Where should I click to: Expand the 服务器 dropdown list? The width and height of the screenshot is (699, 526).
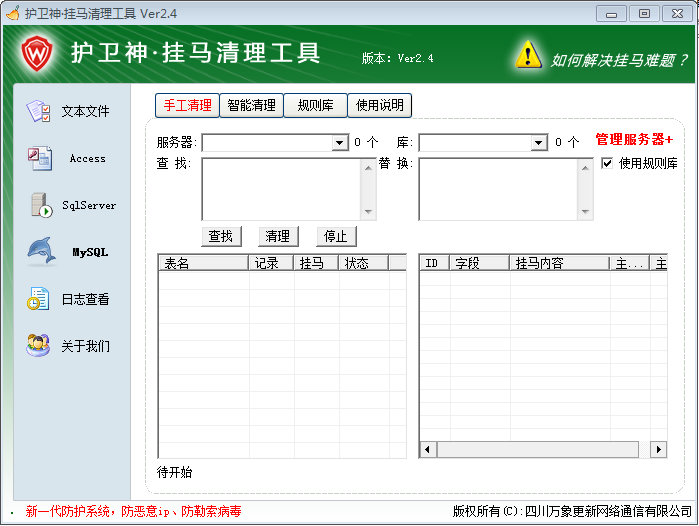click(x=340, y=143)
